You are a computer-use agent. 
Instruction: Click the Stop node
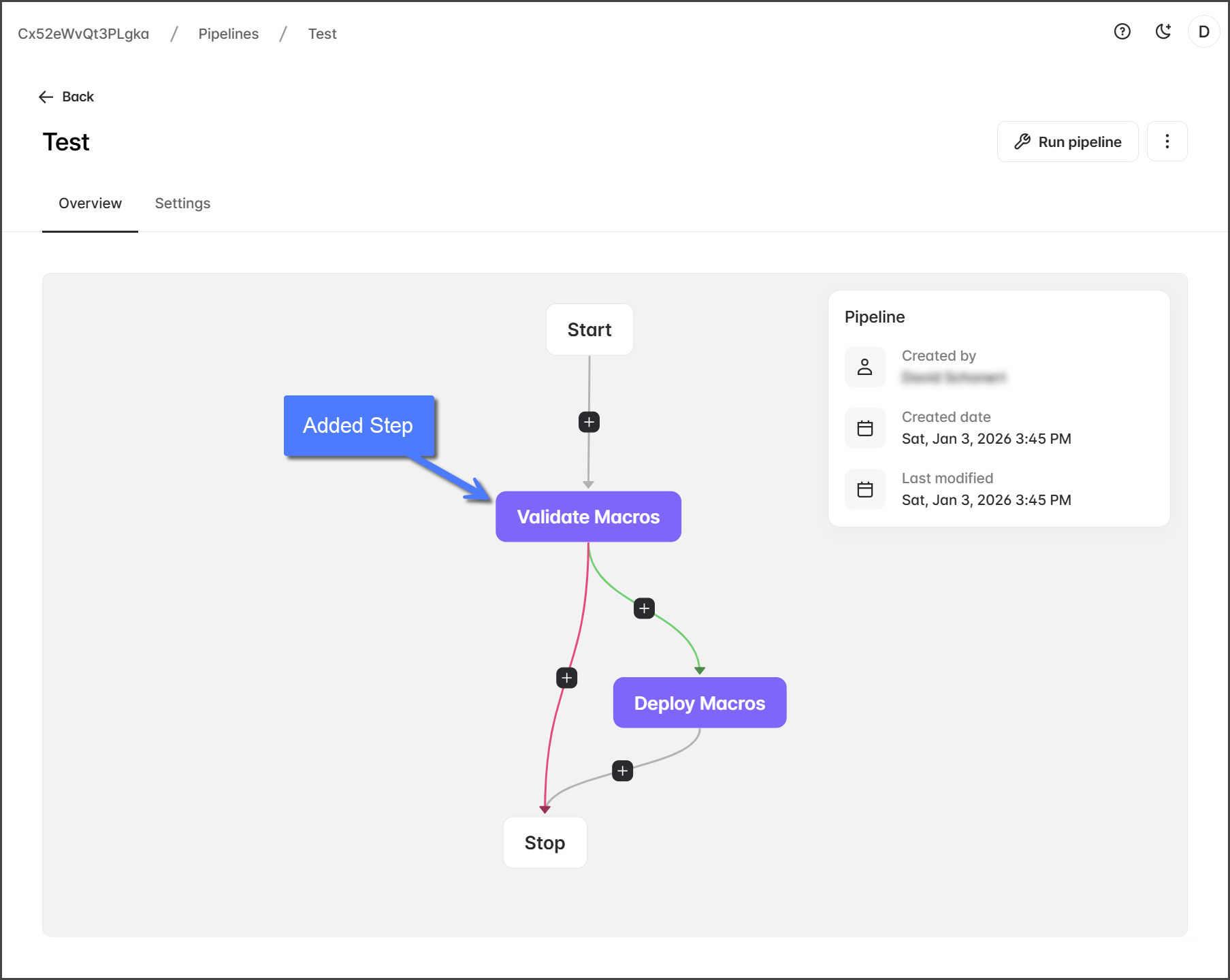tap(545, 843)
